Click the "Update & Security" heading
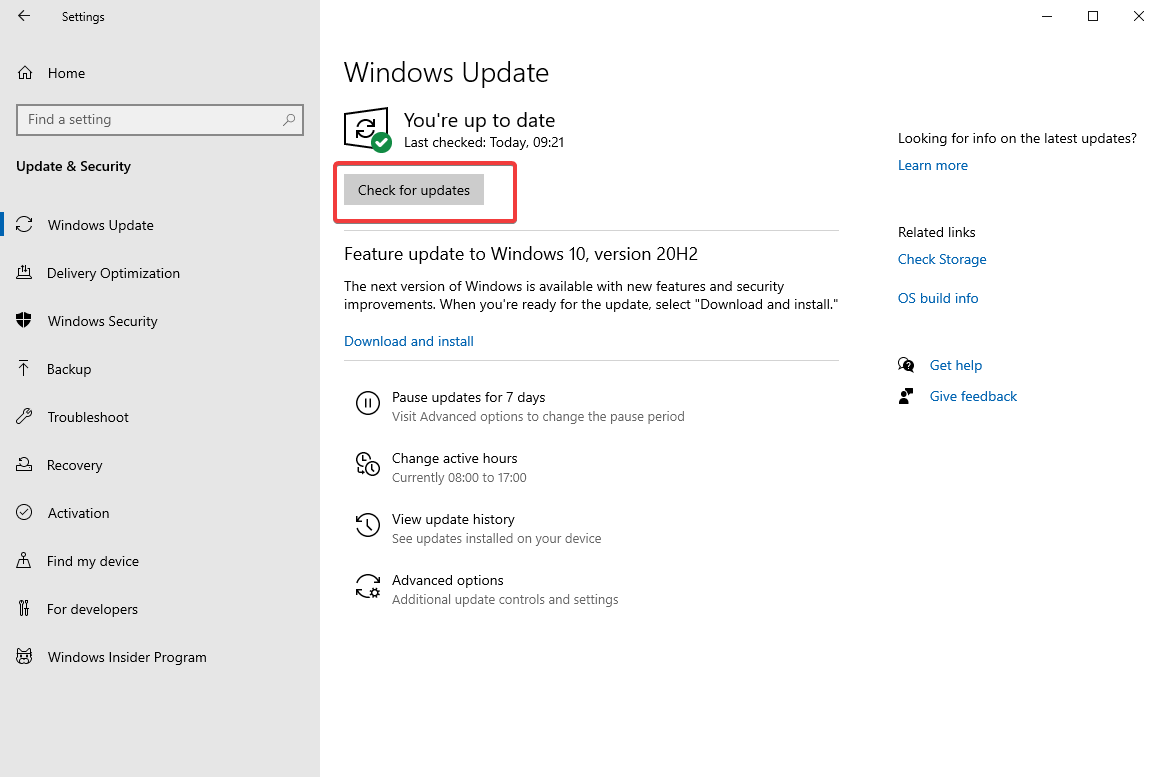This screenshot has height=777, width=1162. coord(73,166)
